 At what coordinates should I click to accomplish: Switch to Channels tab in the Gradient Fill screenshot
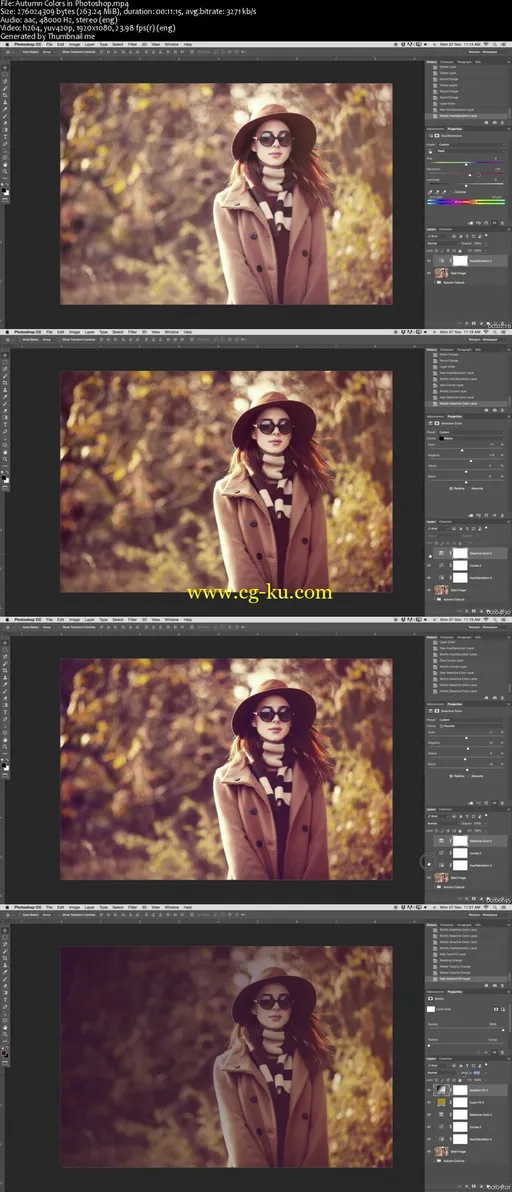point(445,1058)
